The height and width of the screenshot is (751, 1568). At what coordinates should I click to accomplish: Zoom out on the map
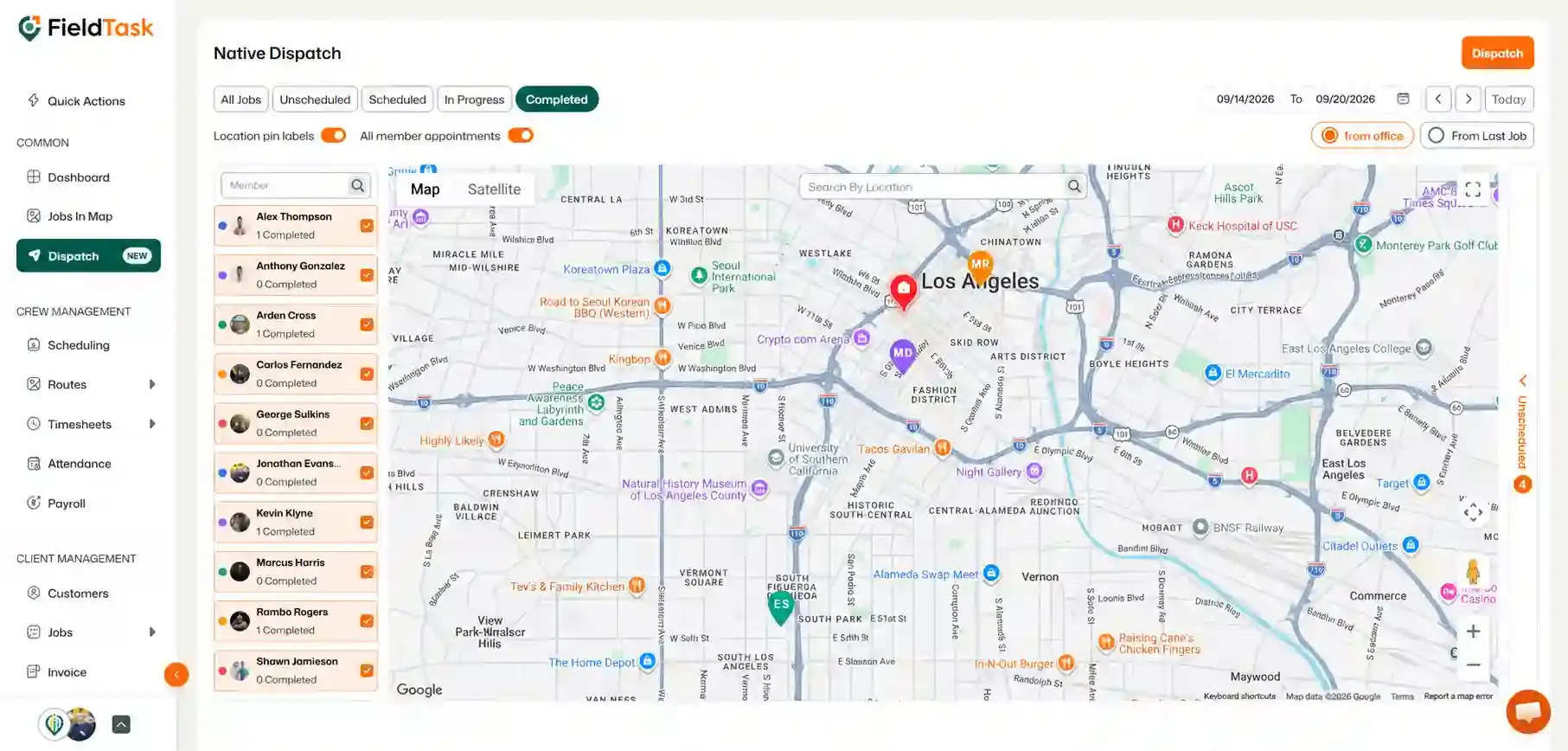[1473, 665]
